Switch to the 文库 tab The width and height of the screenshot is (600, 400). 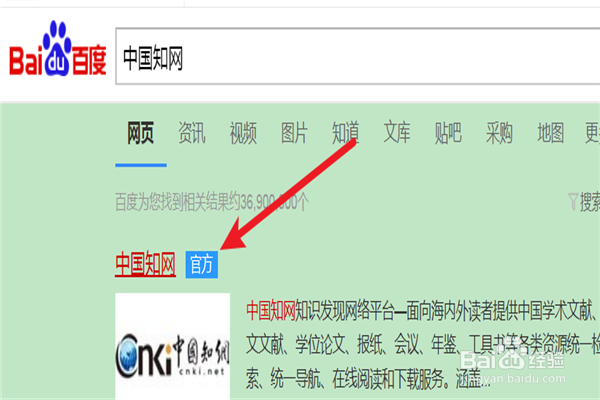coord(397,133)
